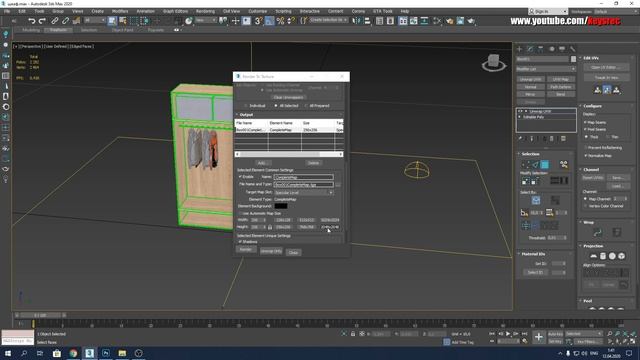Select the All Selected radio button
The image size is (640, 360).
click(276, 106)
